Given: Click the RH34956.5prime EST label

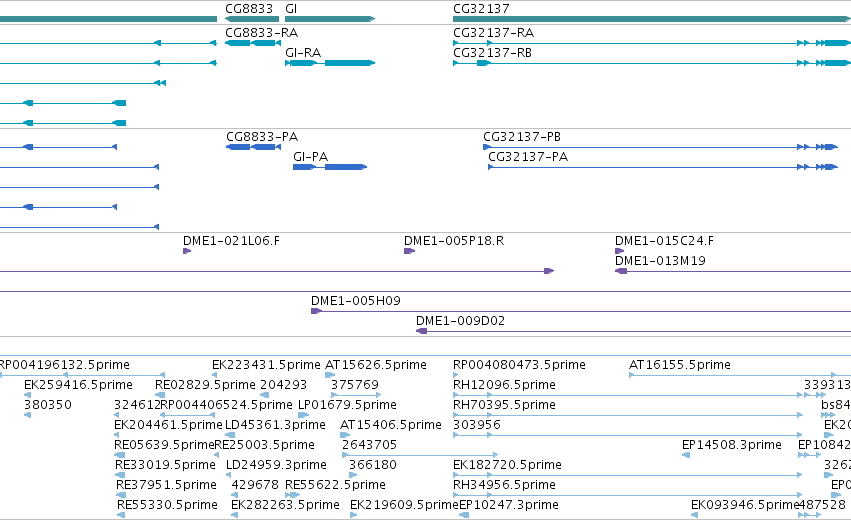Looking at the screenshot, I should tap(504, 485).
